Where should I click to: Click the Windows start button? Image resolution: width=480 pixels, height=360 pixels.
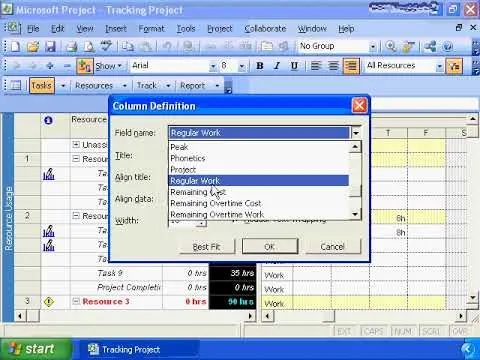tap(35, 349)
